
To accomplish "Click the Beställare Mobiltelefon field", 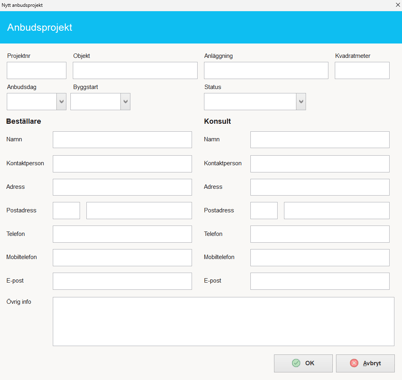I will pos(122,258).
